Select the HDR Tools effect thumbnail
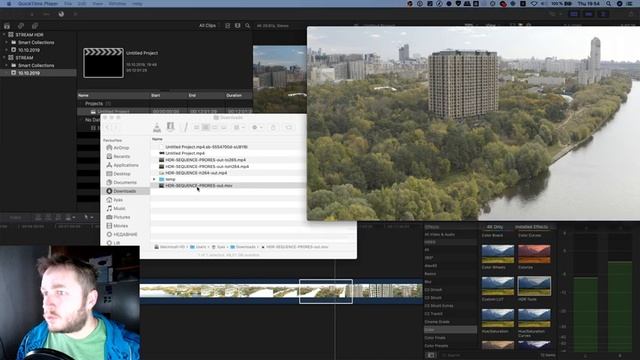The image size is (640, 360). [534, 286]
